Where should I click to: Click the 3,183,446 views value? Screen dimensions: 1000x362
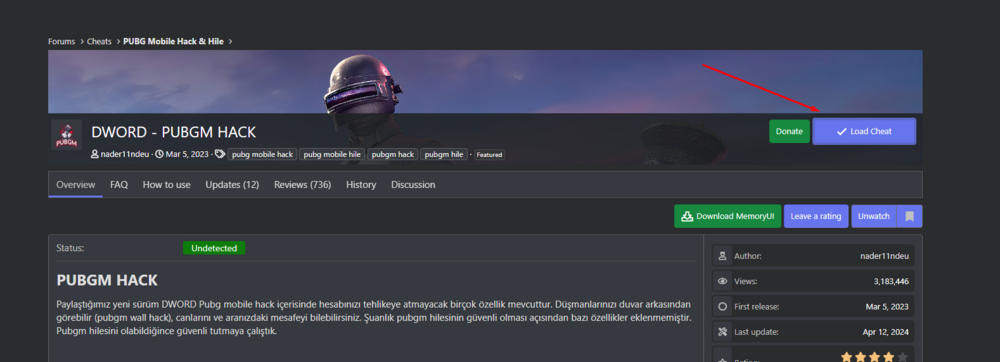[892, 281]
